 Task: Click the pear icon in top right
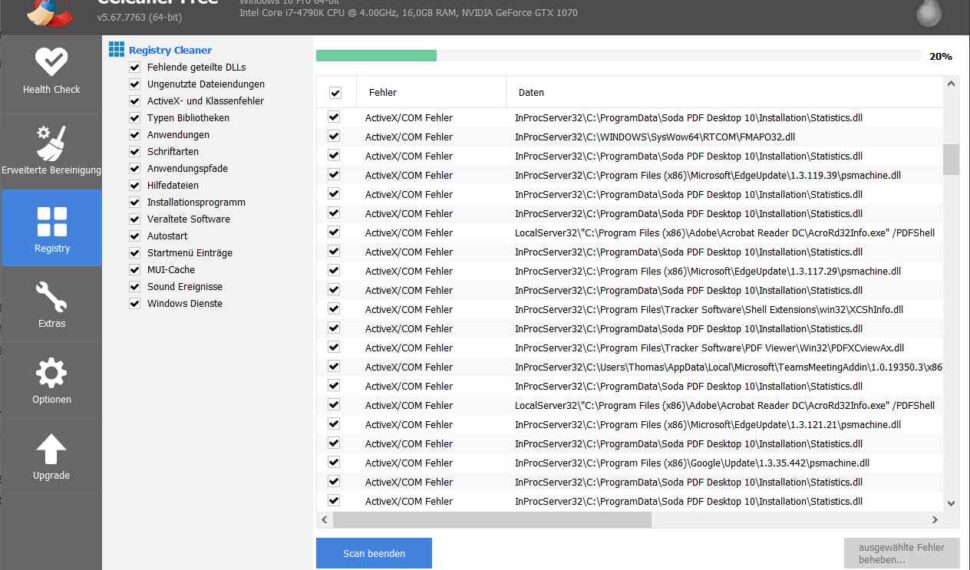click(929, 12)
